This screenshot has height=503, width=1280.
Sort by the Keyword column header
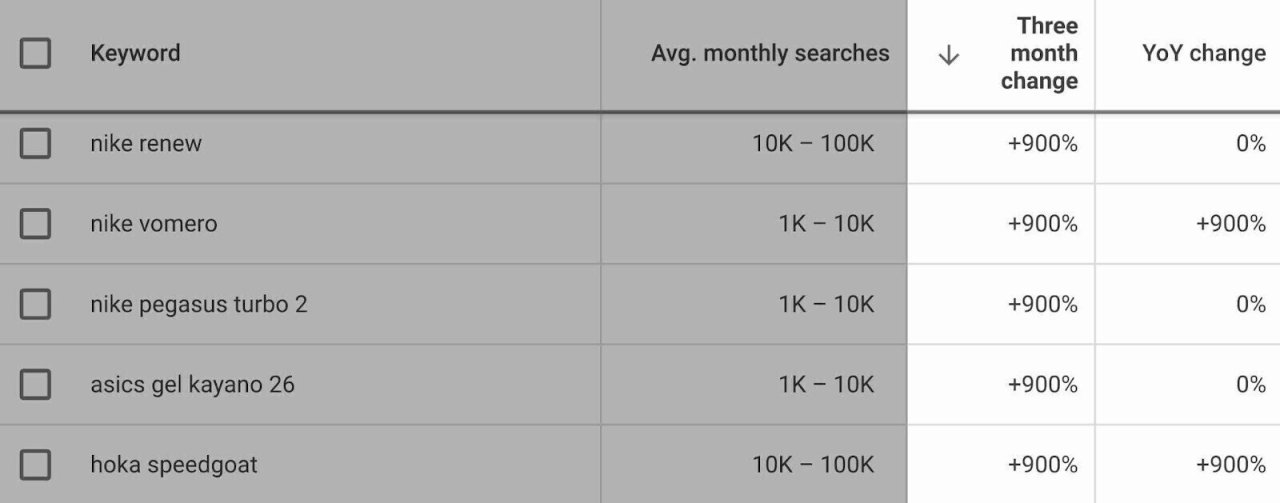coord(135,53)
